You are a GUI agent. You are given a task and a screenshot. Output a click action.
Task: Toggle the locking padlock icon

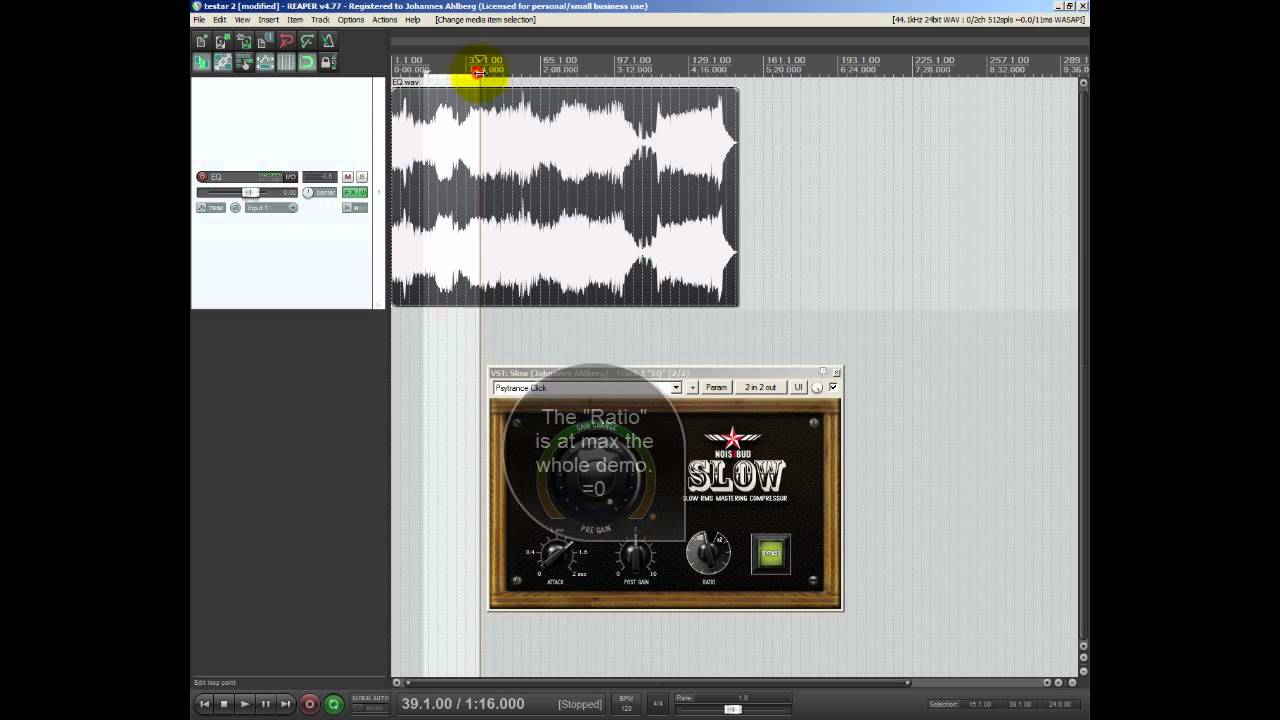(x=328, y=62)
